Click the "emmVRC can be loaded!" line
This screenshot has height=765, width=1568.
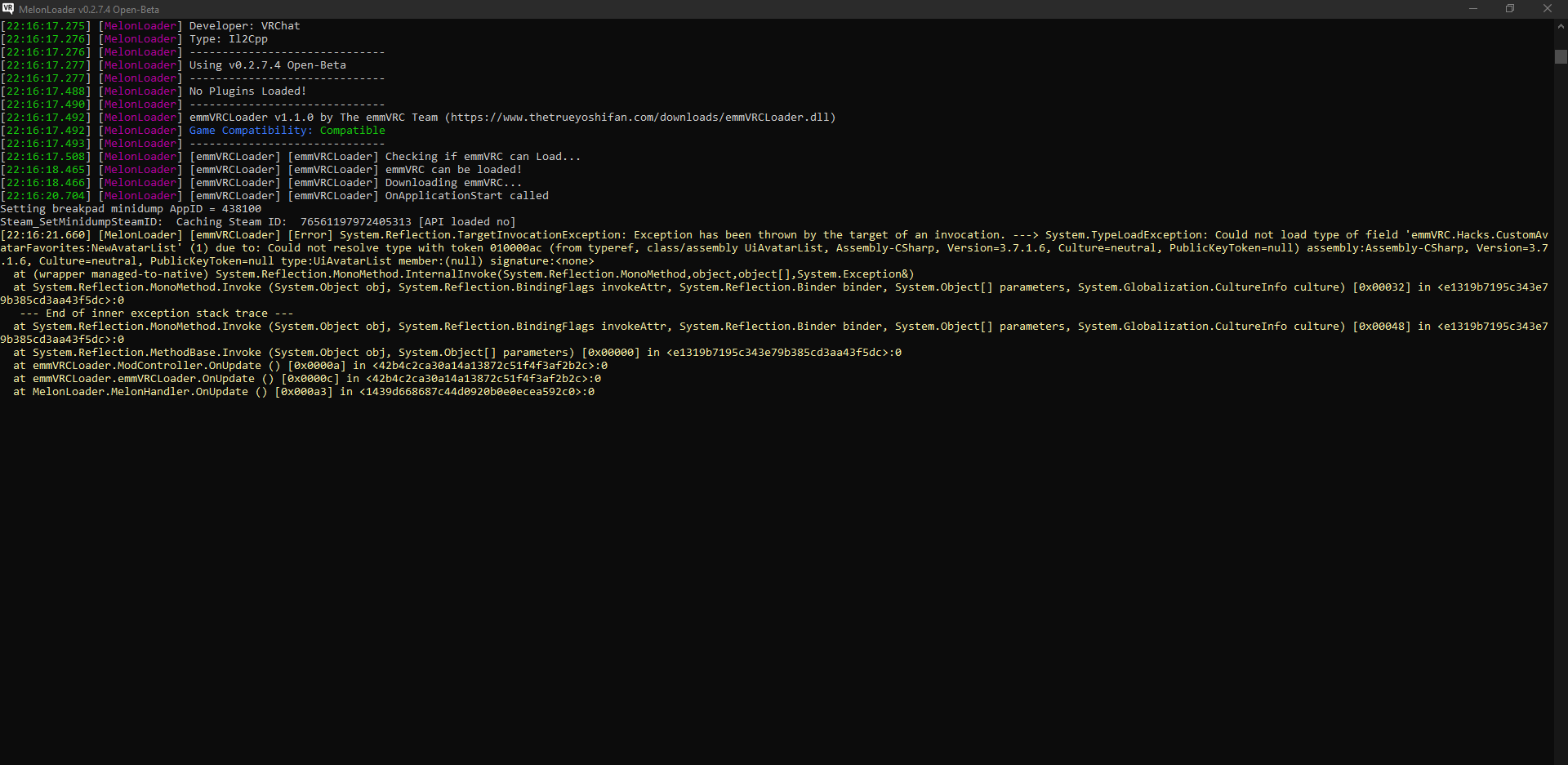(453, 169)
